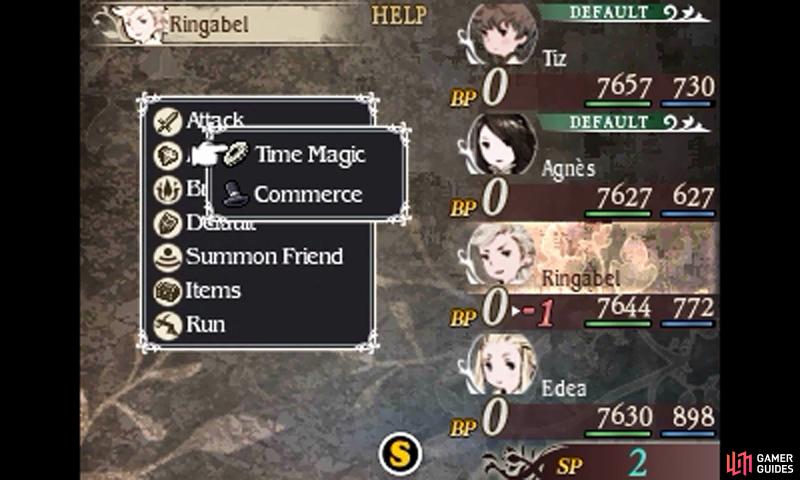Viewport: 800px width, 480px height.
Task: Choose Commerce from the submenu
Action: tap(308, 194)
